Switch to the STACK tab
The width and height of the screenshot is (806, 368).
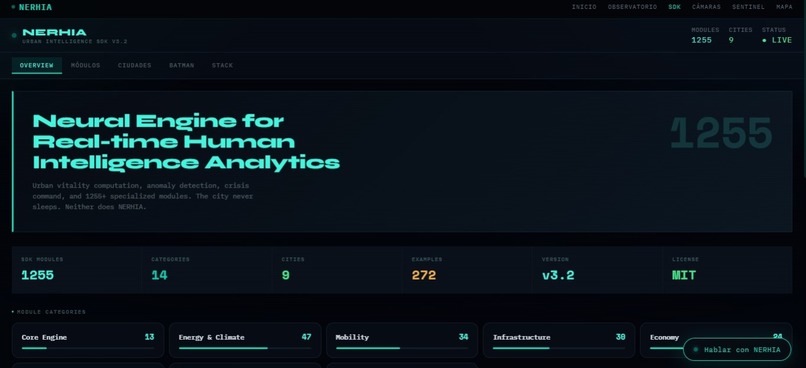tap(222, 65)
